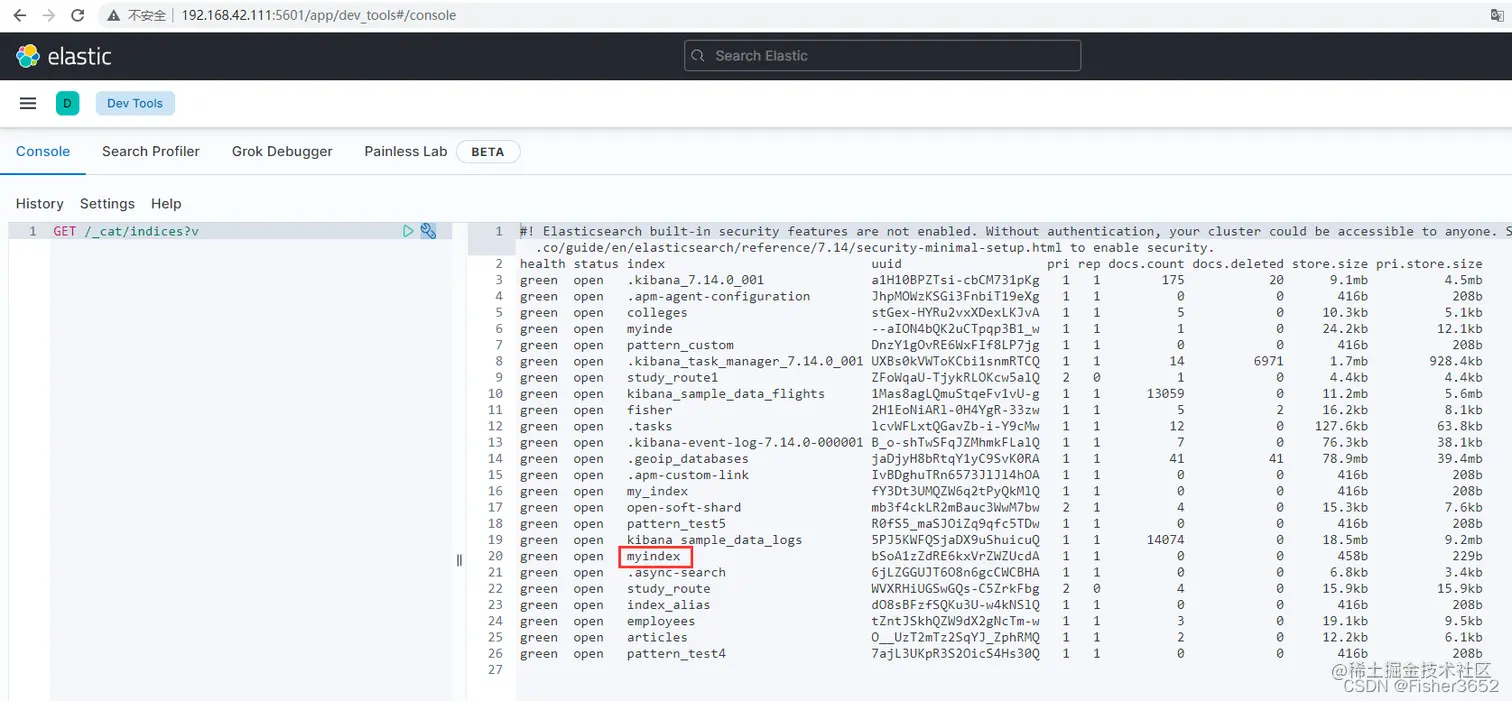Click the study_route1 index name
Viewport: 1512px width, 701px height.
click(672, 377)
